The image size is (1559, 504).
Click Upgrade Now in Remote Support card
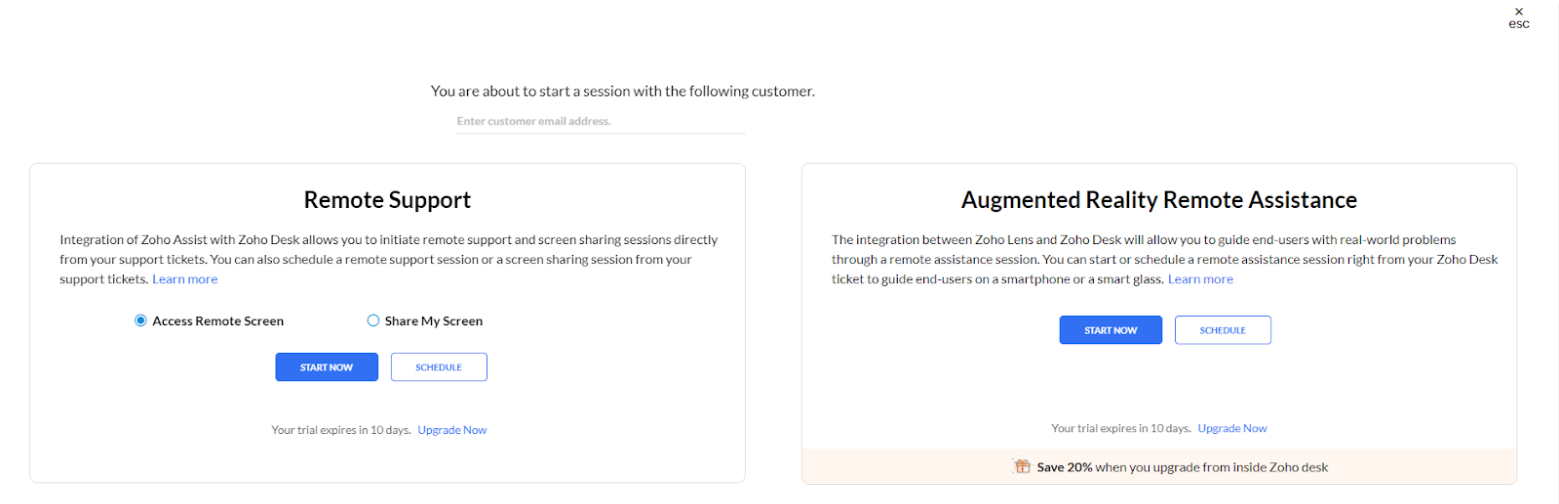(x=452, y=430)
